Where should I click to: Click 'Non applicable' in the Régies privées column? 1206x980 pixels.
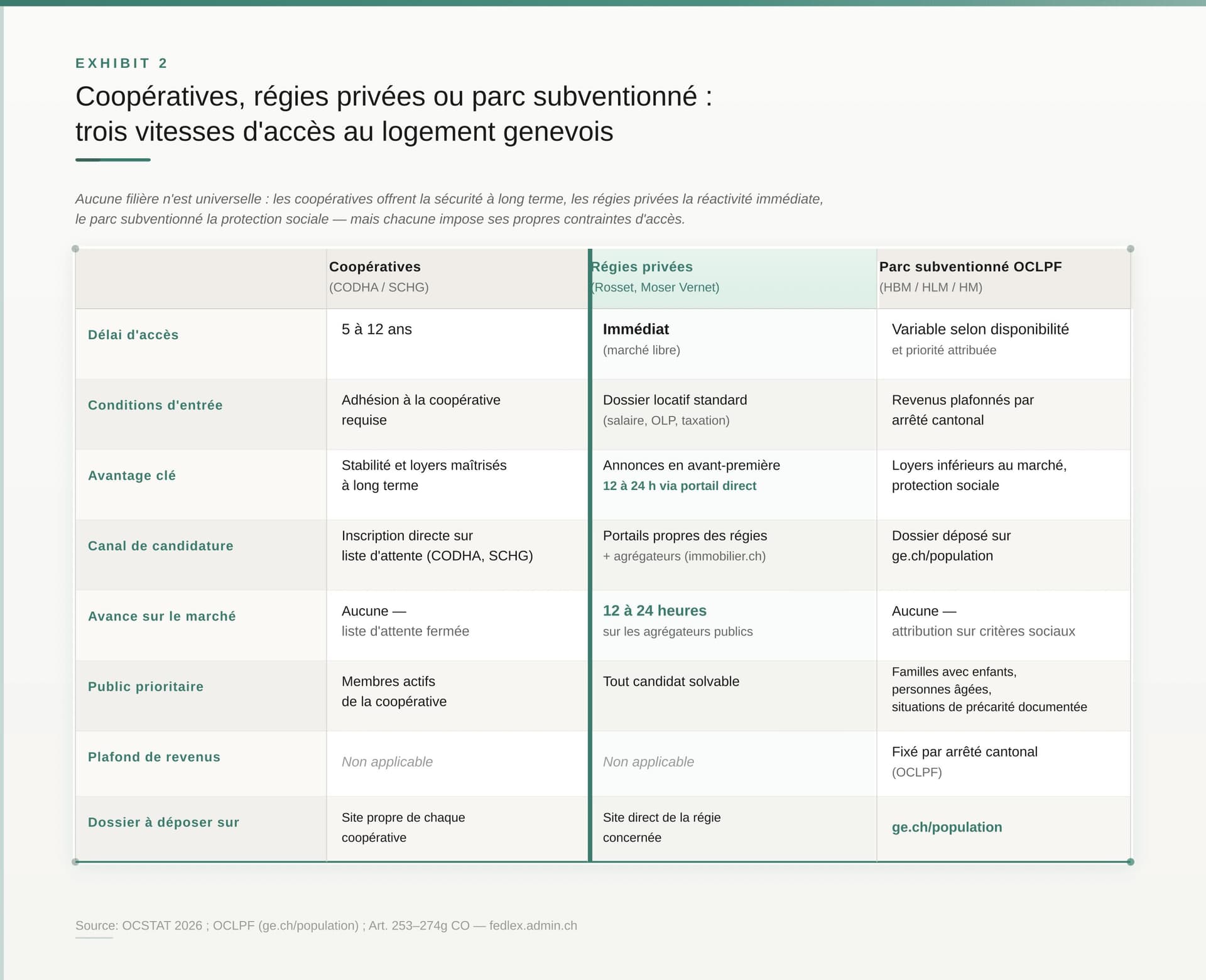648,762
